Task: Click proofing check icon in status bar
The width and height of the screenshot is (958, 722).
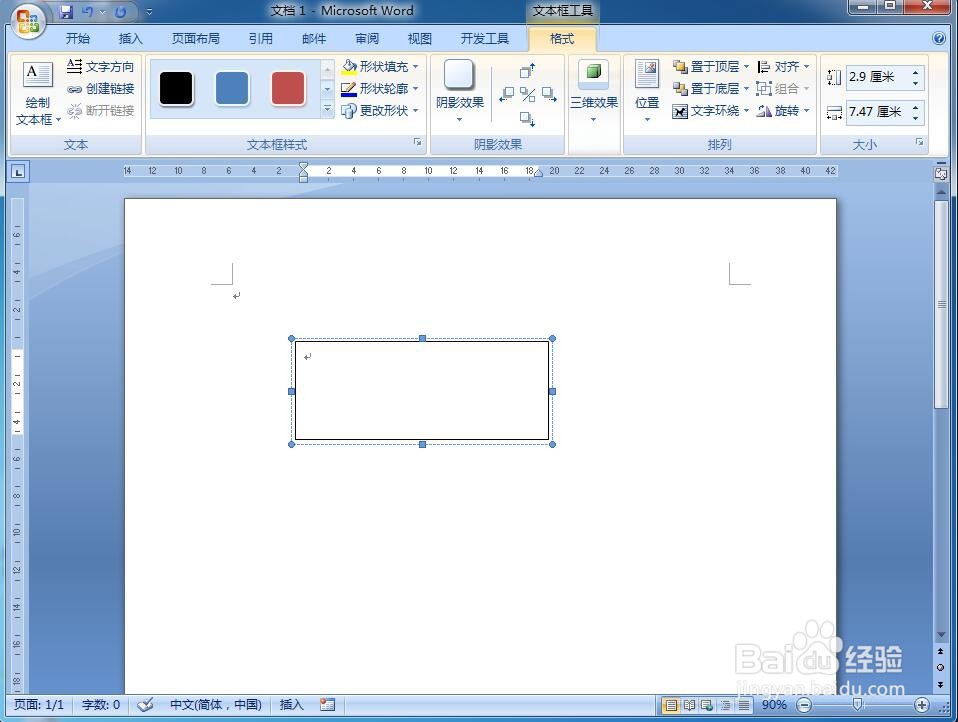Action: (145, 705)
